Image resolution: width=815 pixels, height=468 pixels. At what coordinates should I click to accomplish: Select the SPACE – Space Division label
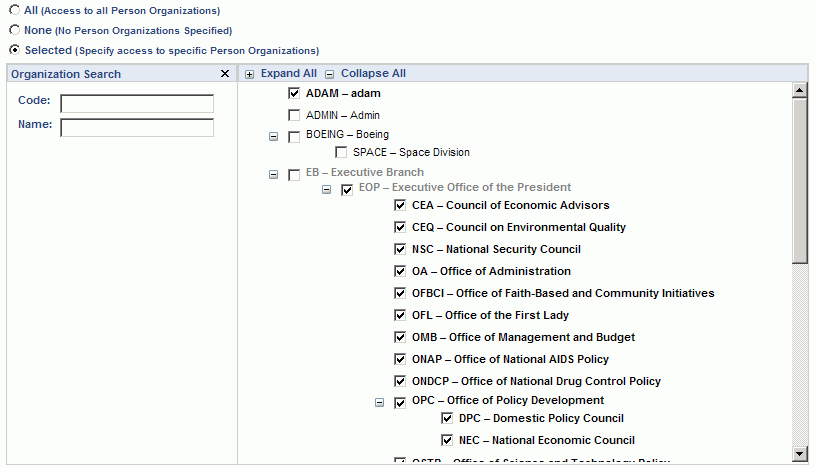tap(411, 152)
